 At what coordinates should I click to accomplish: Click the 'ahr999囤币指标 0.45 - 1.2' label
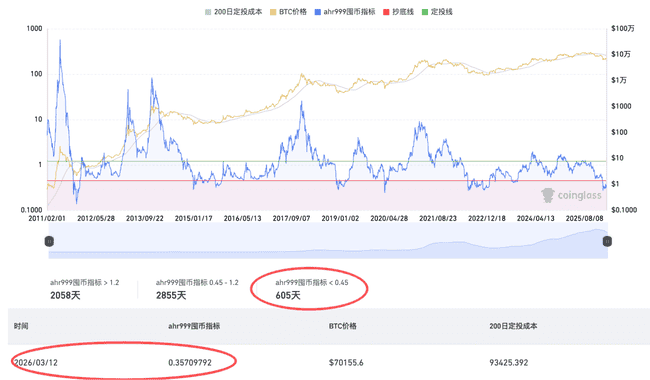click(x=197, y=283)
